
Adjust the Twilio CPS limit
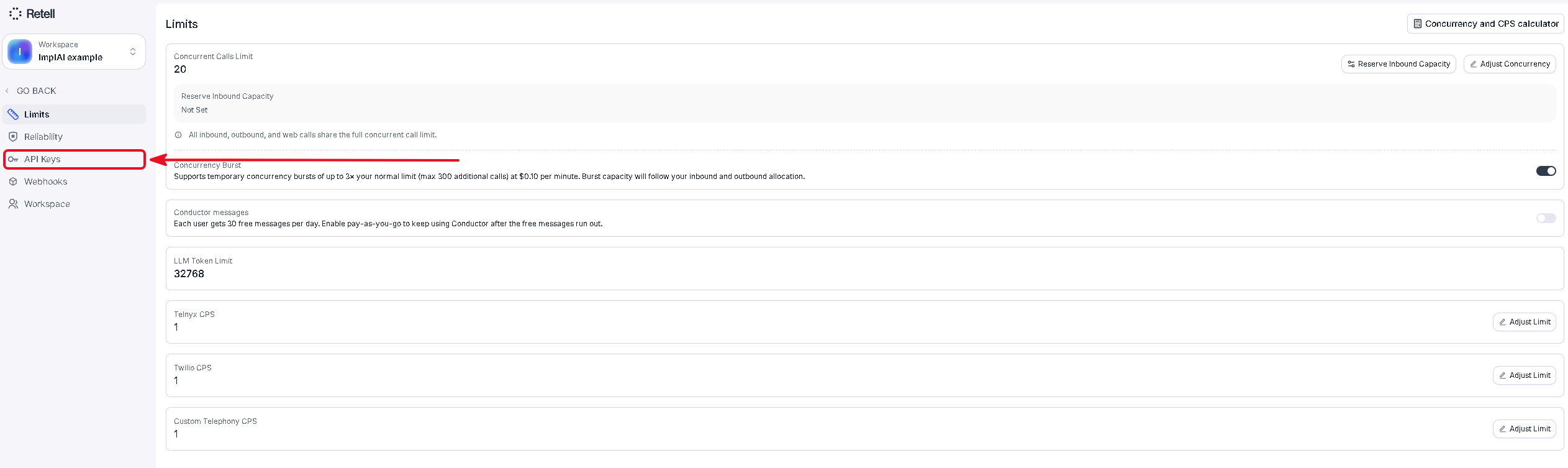[1524, 375]
